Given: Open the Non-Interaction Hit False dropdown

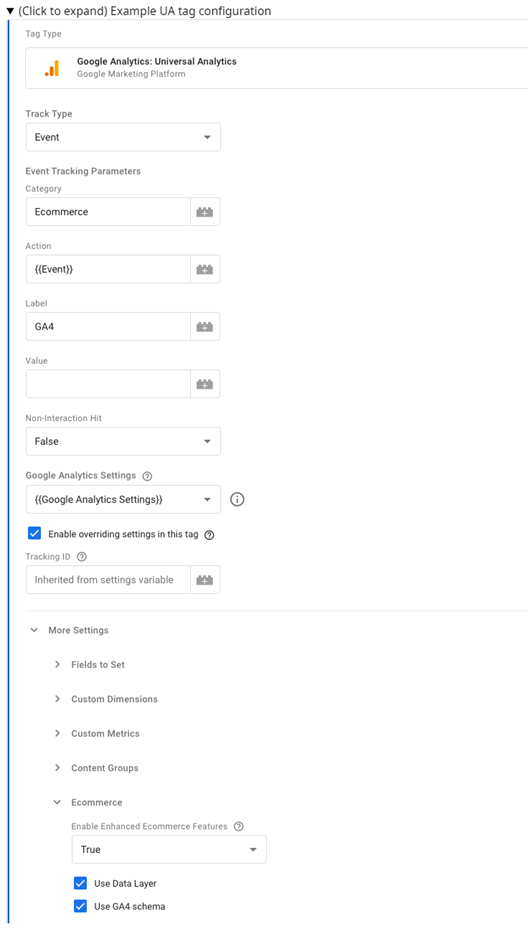Looking at the screenshot, I should (x=123, y=441).
